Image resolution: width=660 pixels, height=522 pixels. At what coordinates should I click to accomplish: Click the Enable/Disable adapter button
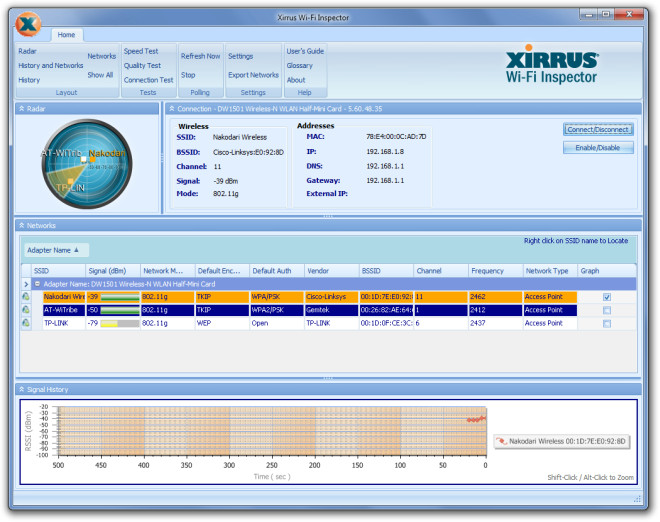[x=598, y=147]
